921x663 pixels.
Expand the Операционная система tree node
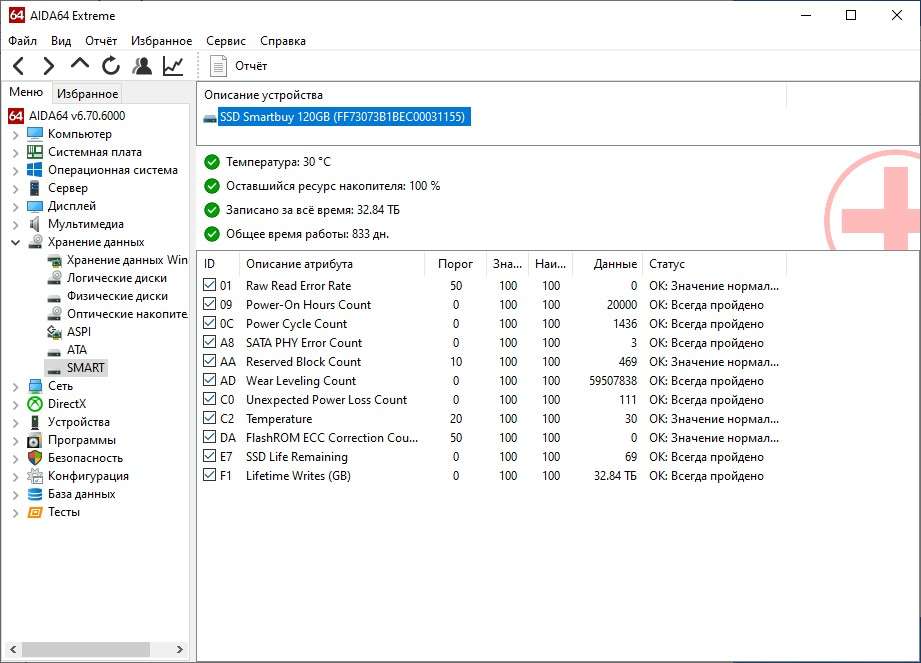point(15,171)
